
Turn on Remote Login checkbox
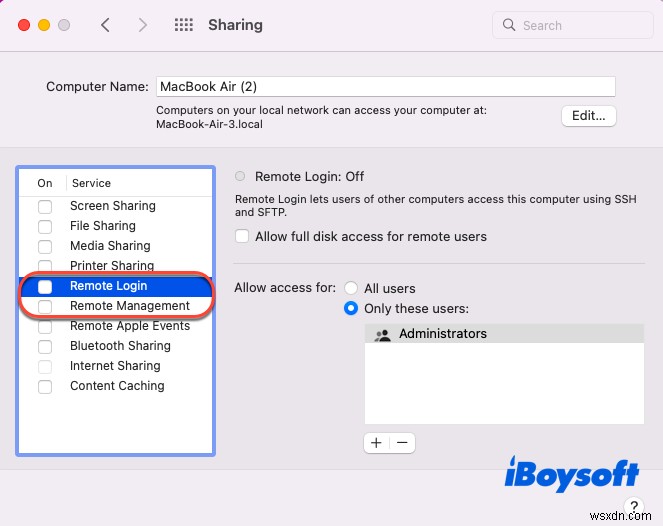(x=45, y=287)
